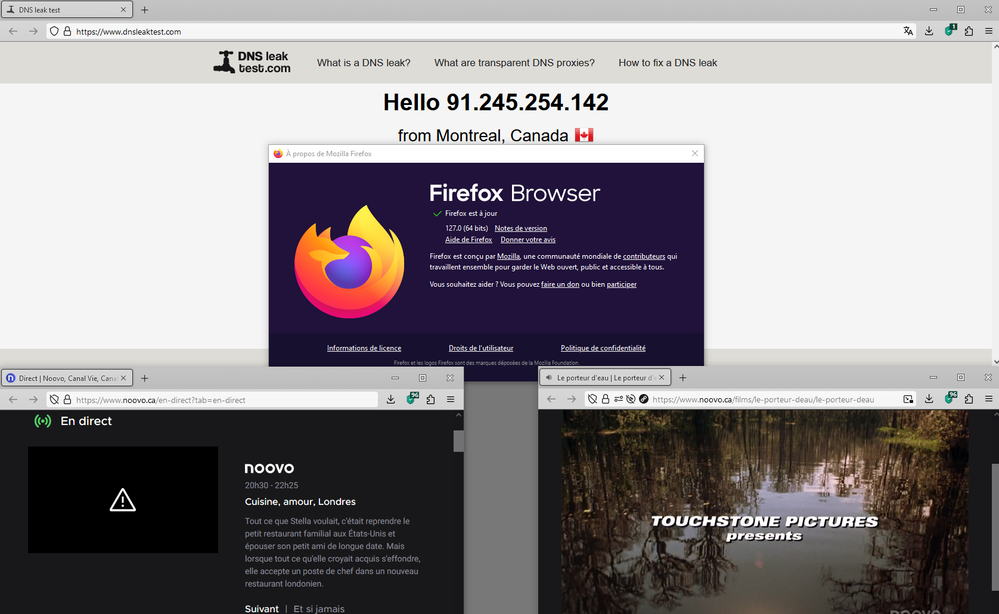999x614 pixels.
Task: Click the picture-in-picture icon in the Le porteur d'eau address bar
Action: pos(908,399)
